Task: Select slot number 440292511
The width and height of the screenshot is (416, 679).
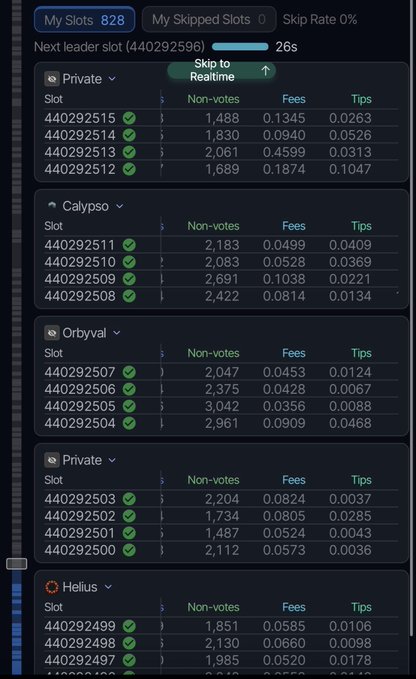Action: pyautogui.click(x=80, y=245)
